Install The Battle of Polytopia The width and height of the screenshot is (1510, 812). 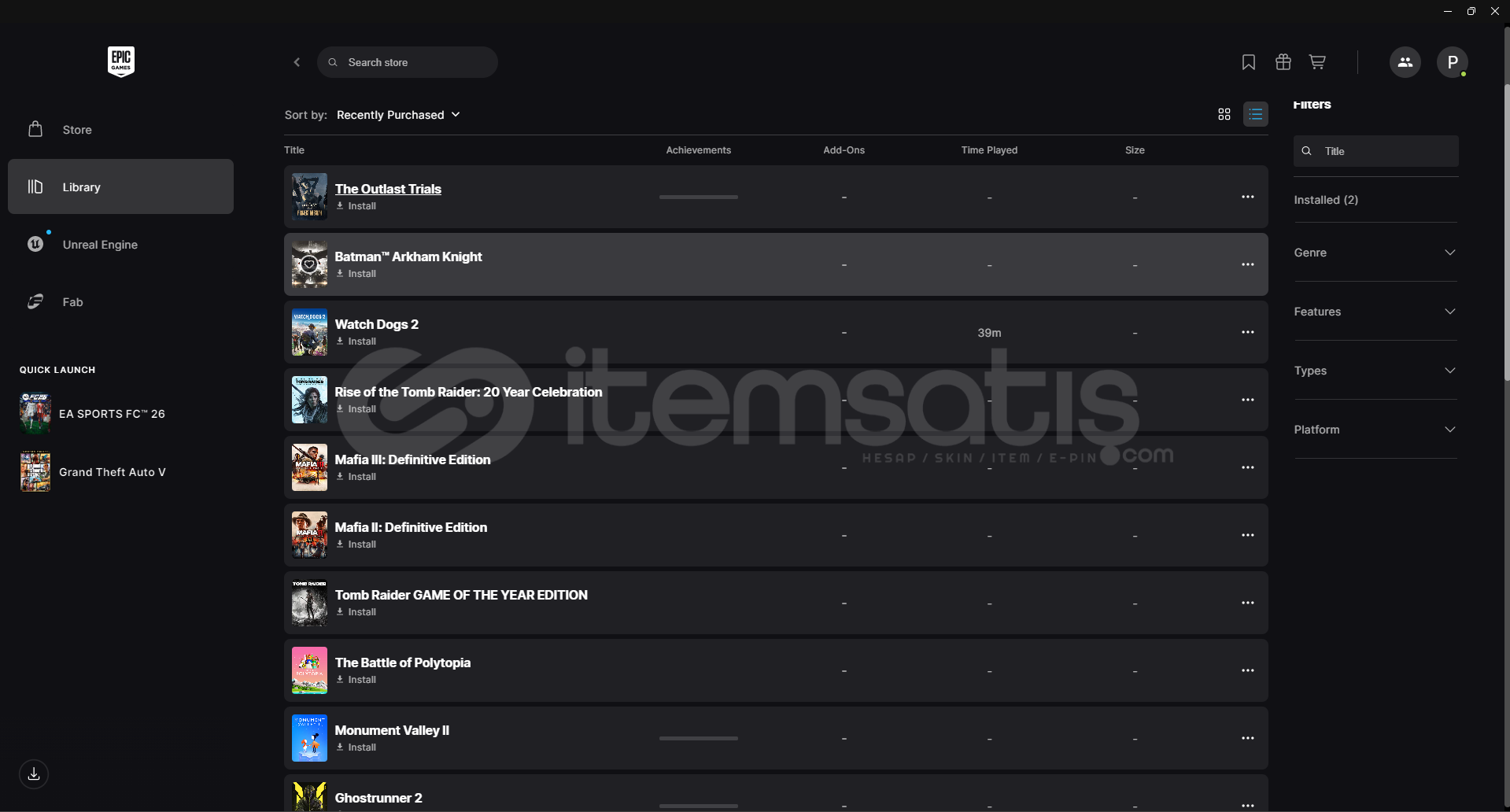coord(356,680)
